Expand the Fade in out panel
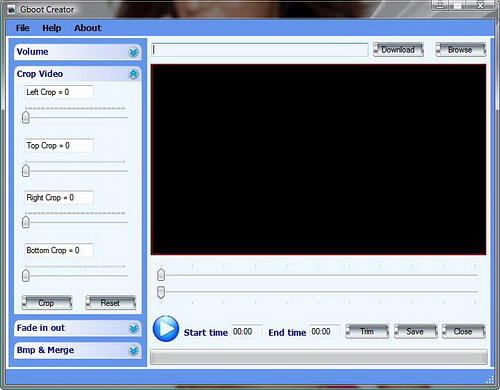The width and height of the screenshot is (500, 390). [134, 328]
